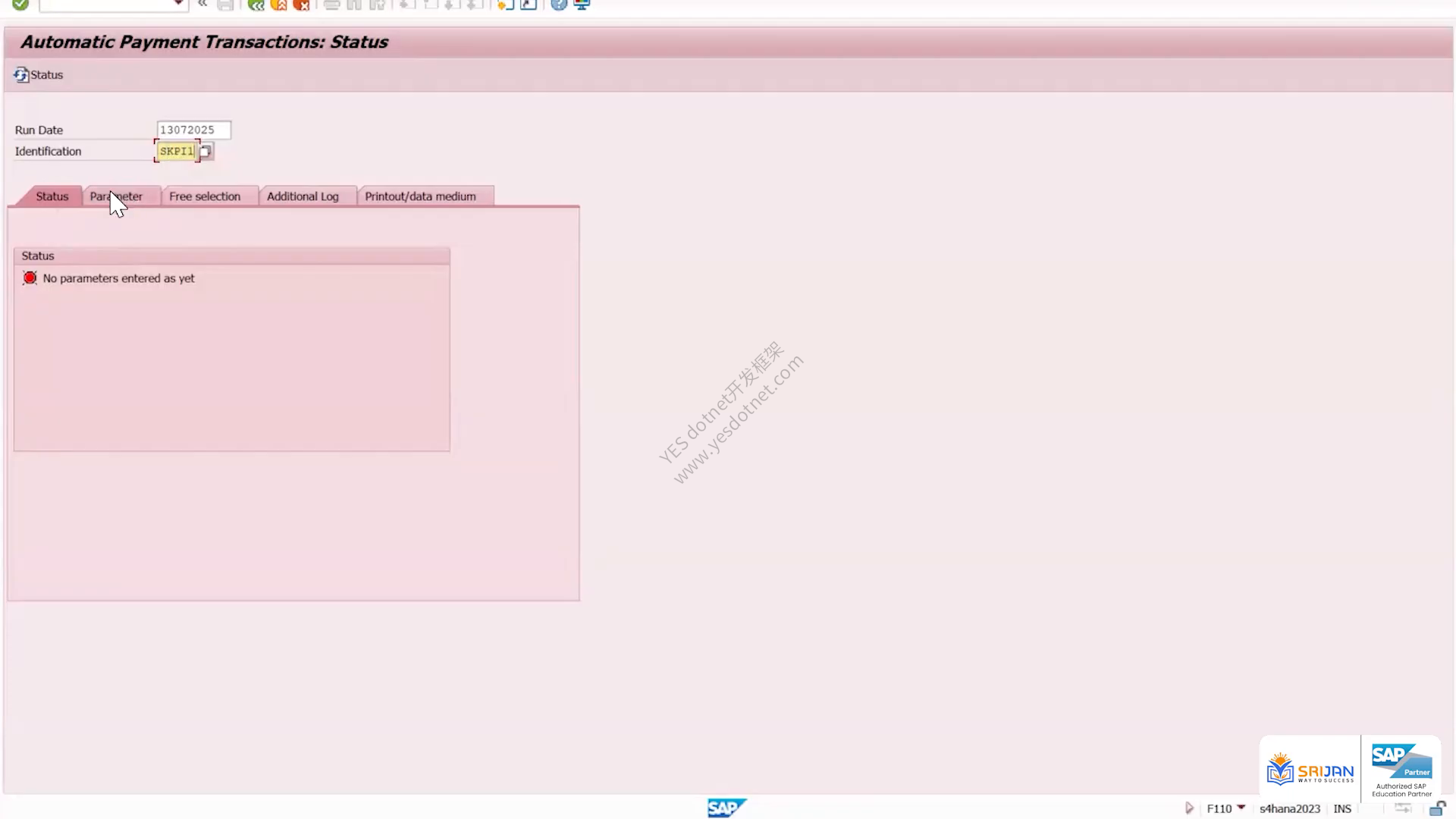1456x819 pixels.
Task: Click the green Back arrow icon
Action: (256, 5)
